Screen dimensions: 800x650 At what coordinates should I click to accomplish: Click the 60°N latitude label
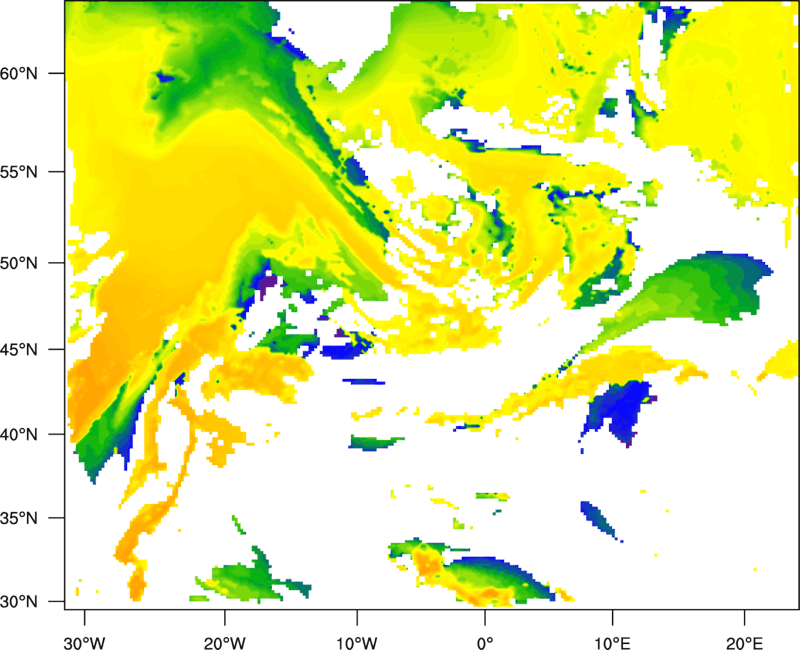pyautogui.click(x=19, y=73)
